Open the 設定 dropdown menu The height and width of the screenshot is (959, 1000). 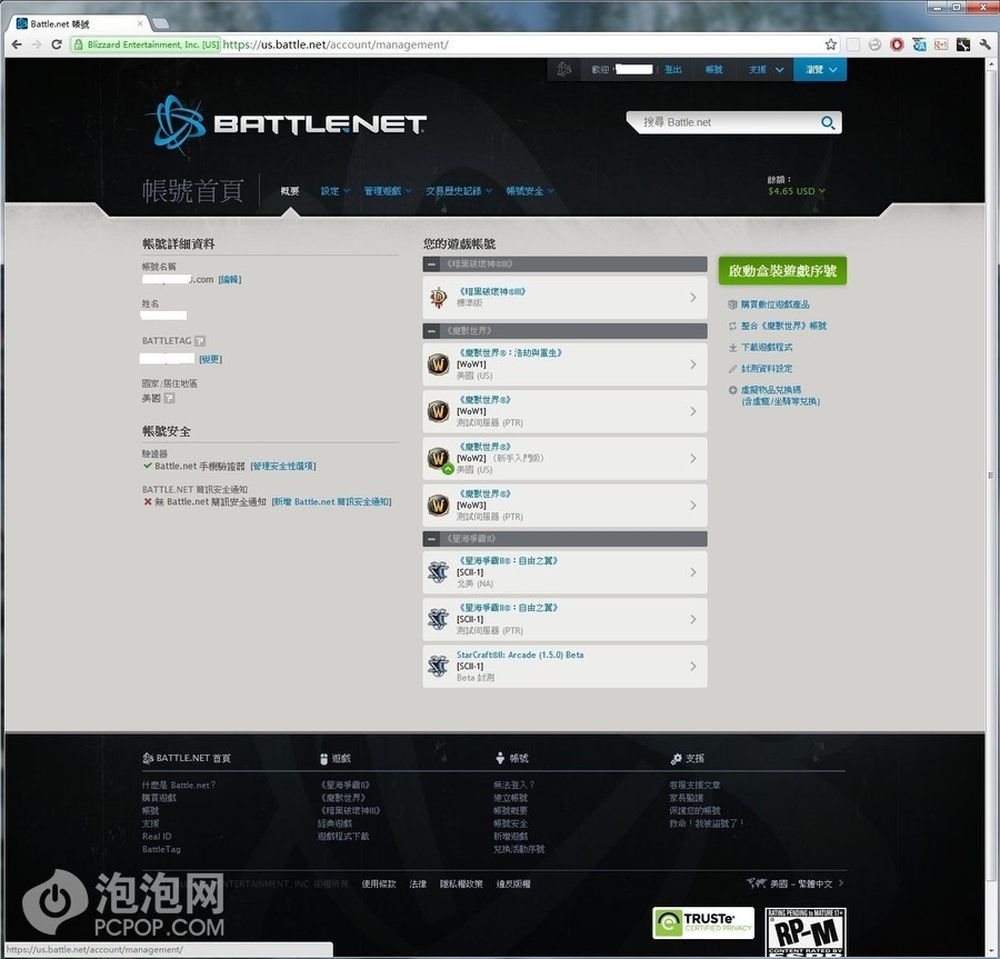point(335,191)
